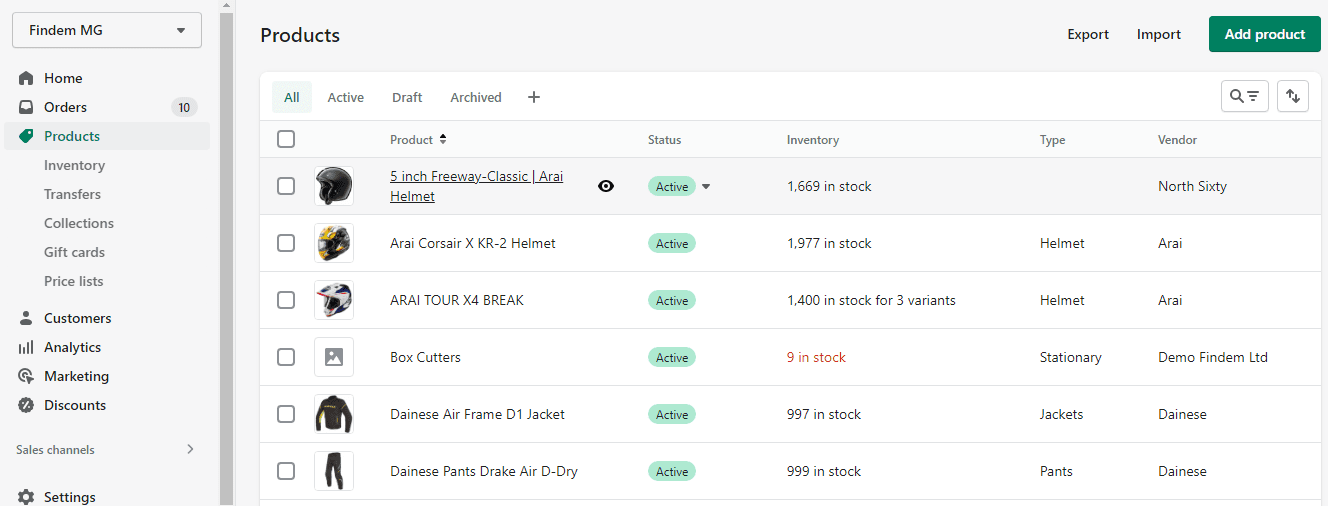
Task: Click the 'Jackets' type cell
Action: coord(1061,414)
